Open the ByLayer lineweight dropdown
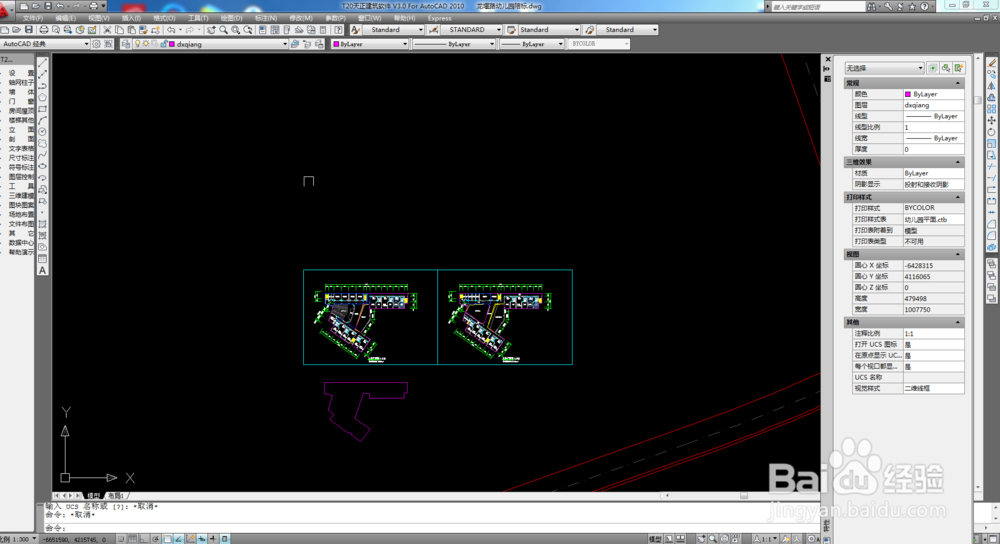The width and height of the screenshot is (1000, 544). [x=532, y=44]
